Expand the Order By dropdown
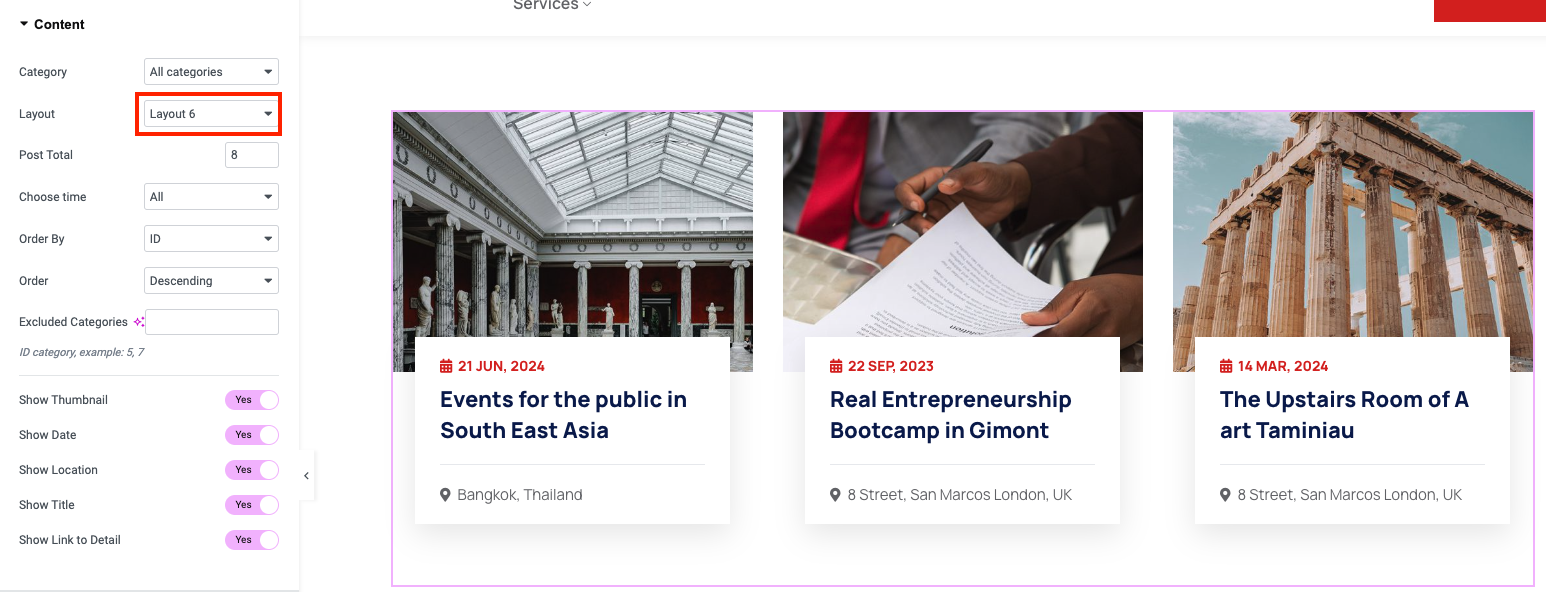This screenshot has height=592, width=1546. tap(211, 239)
